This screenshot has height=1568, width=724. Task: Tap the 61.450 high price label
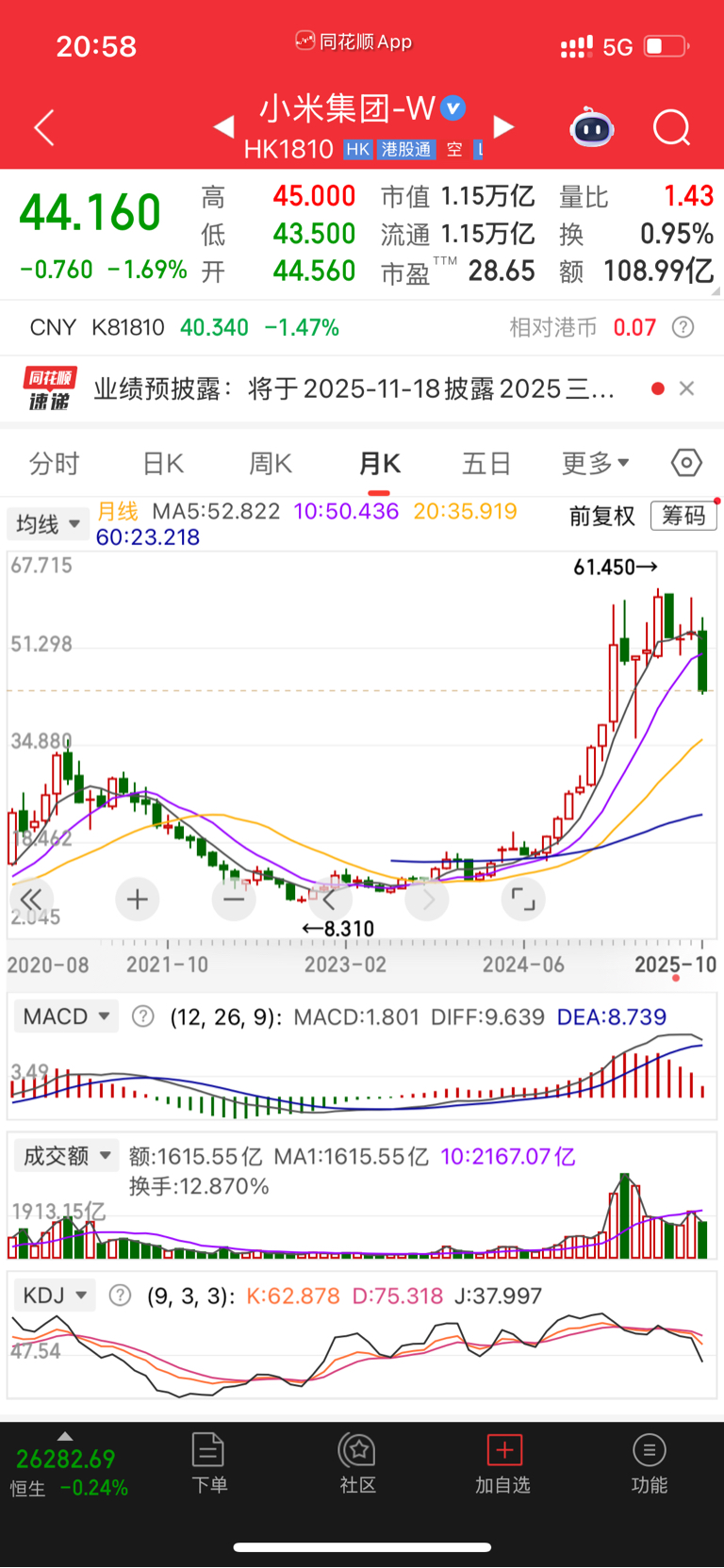616,567
